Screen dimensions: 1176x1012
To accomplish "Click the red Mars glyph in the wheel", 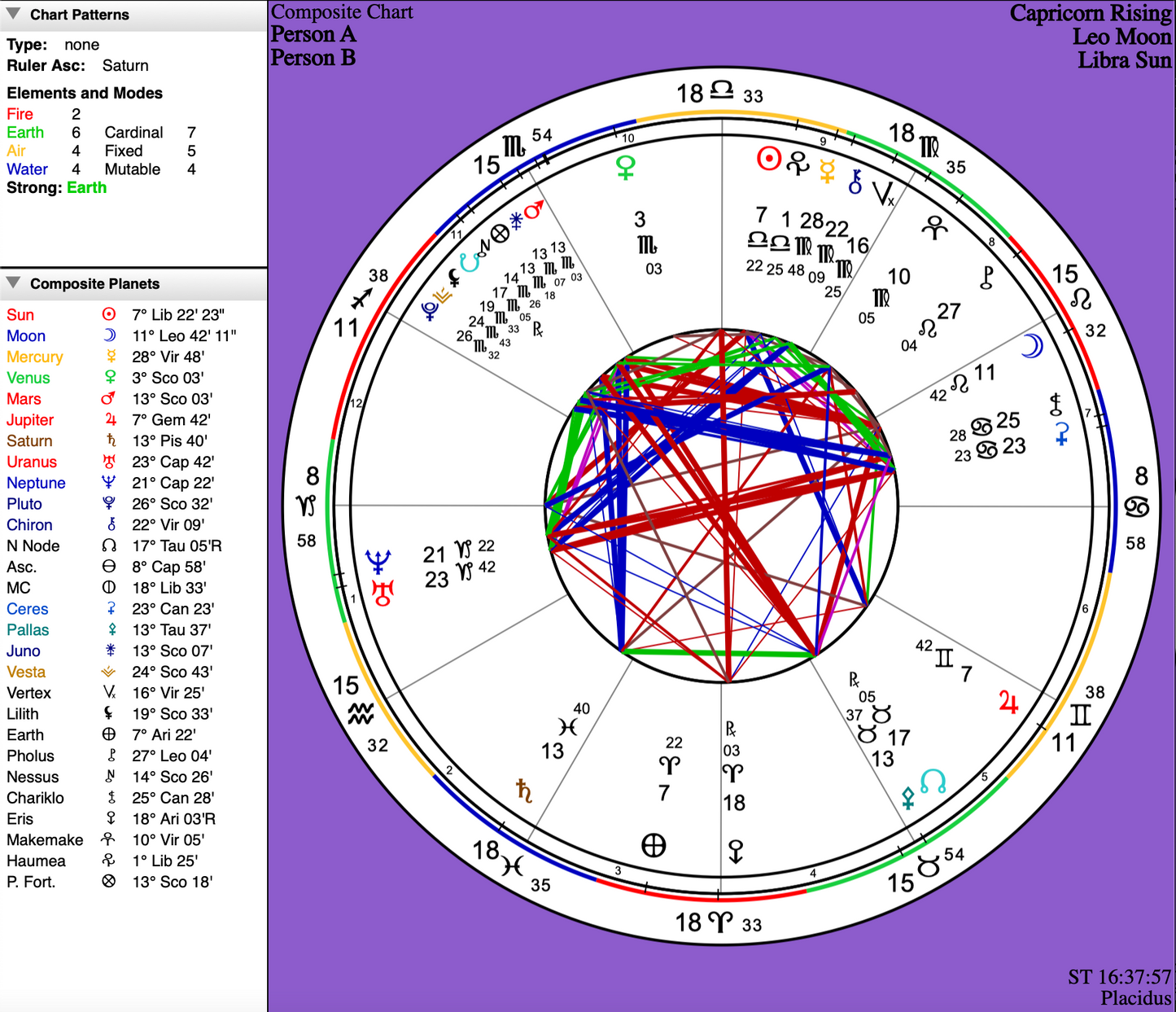I will pos(534,211).
